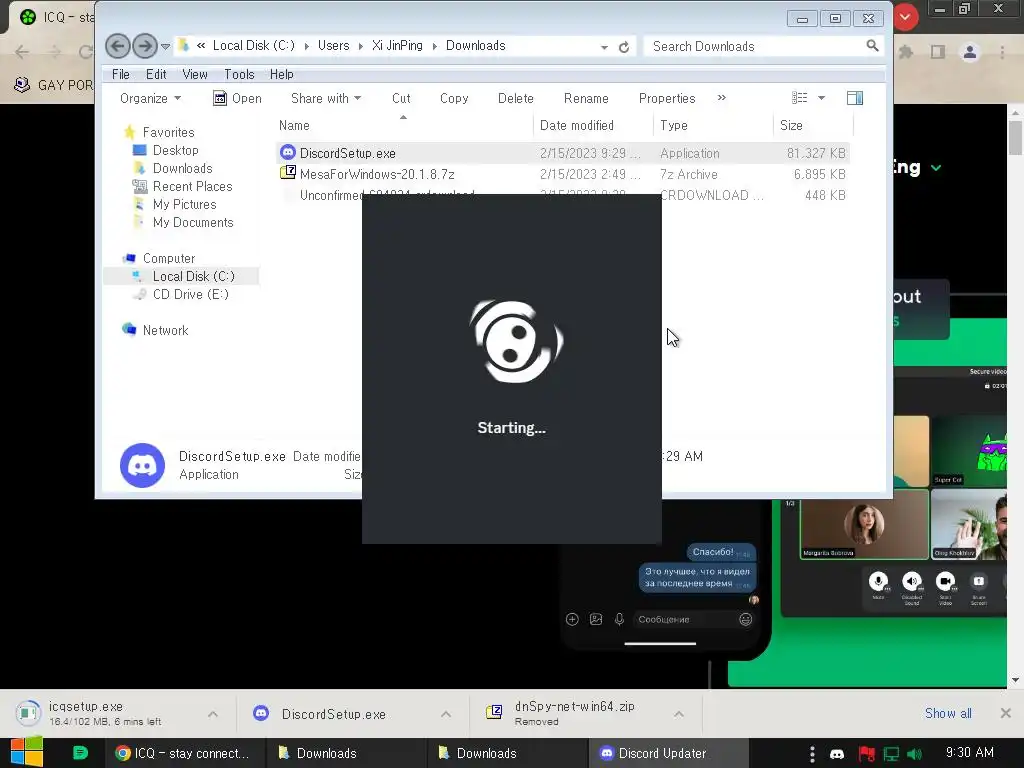Image resolution: width=1024 pixels, height=768 pixels.
Task: Select the MesaForWindows-20.1.8.7z file
Action: point(377,174)
